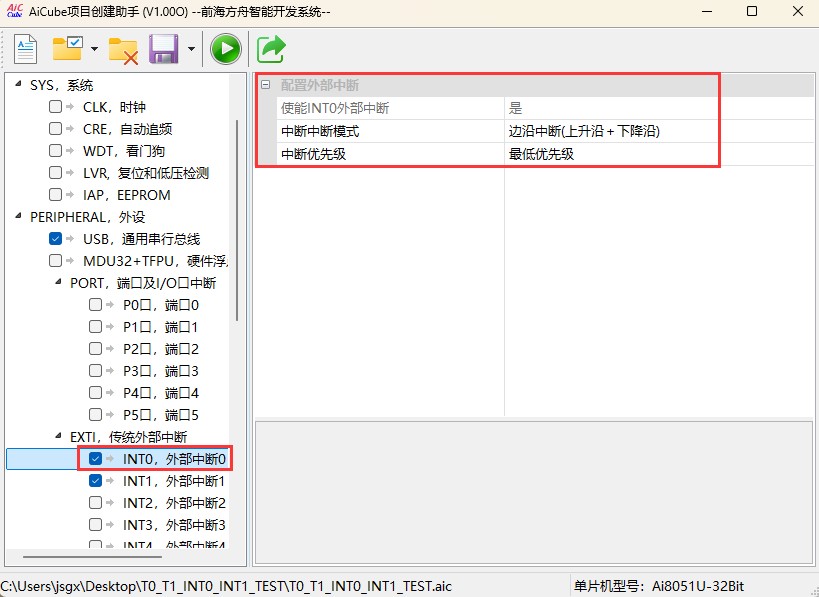Click the project file path in status bar

[226, 586]
